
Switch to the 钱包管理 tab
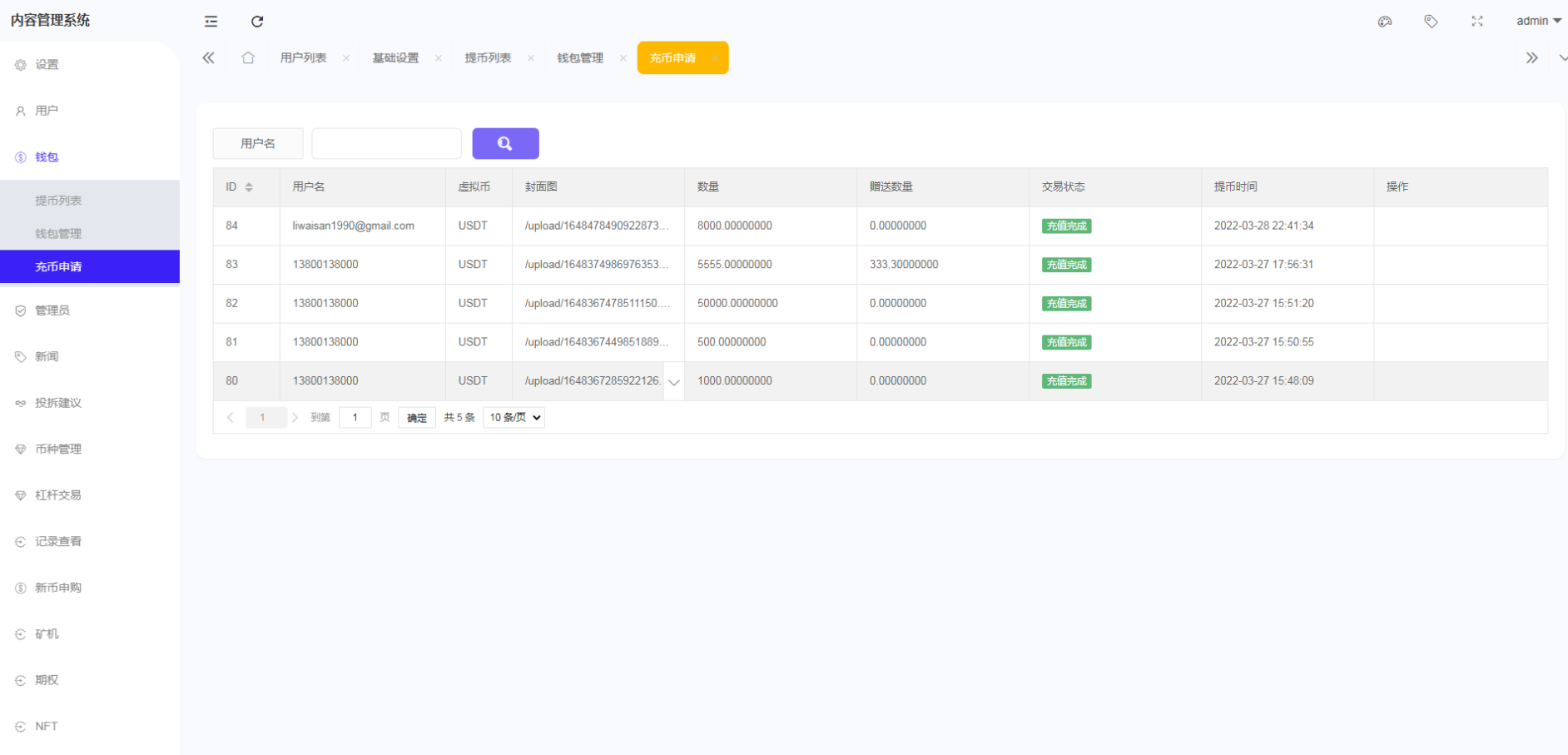pyautogui.click(x=581, y=57)
